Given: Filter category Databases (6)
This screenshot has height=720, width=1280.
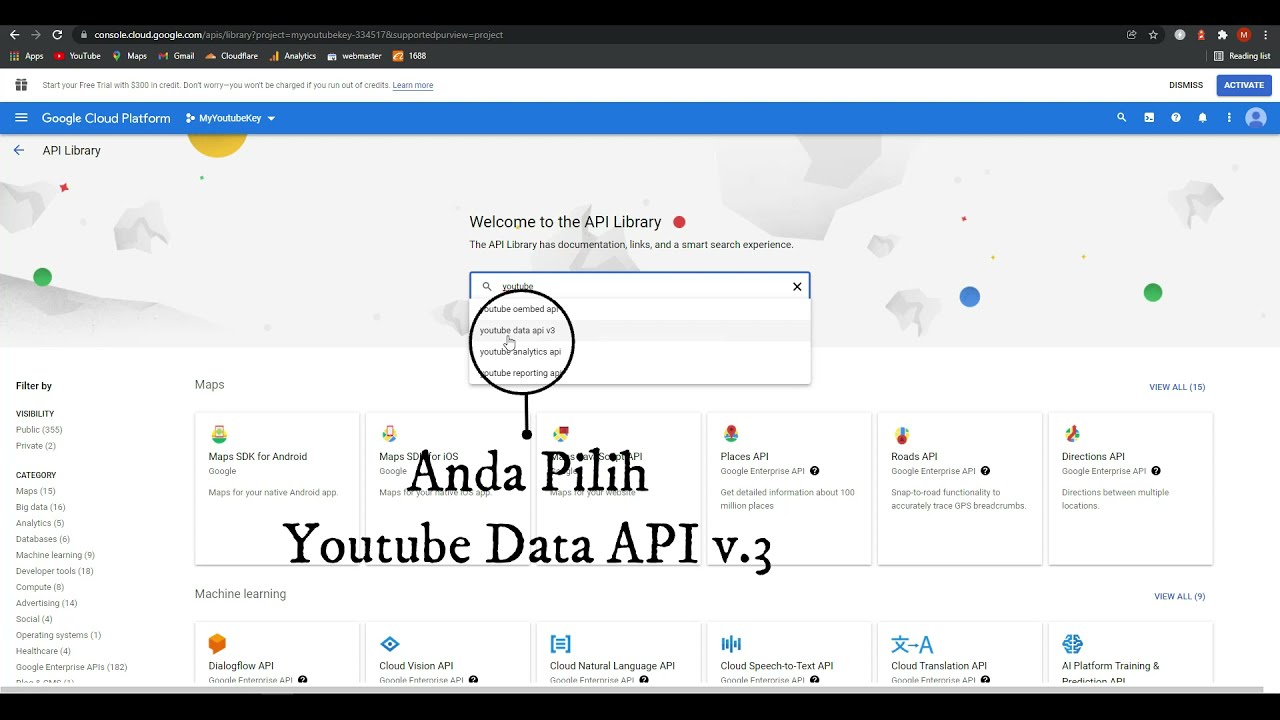Looking at the screenshot, I should pyautogui.click(x=43, y=539).
